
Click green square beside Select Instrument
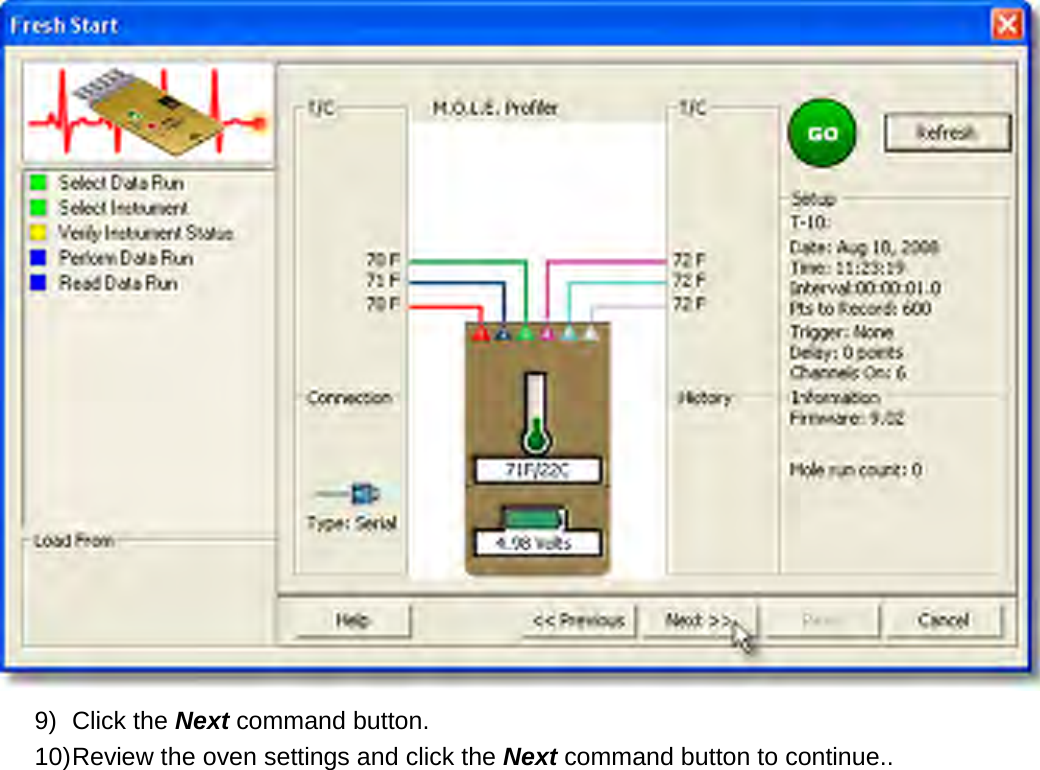[38, 208]
